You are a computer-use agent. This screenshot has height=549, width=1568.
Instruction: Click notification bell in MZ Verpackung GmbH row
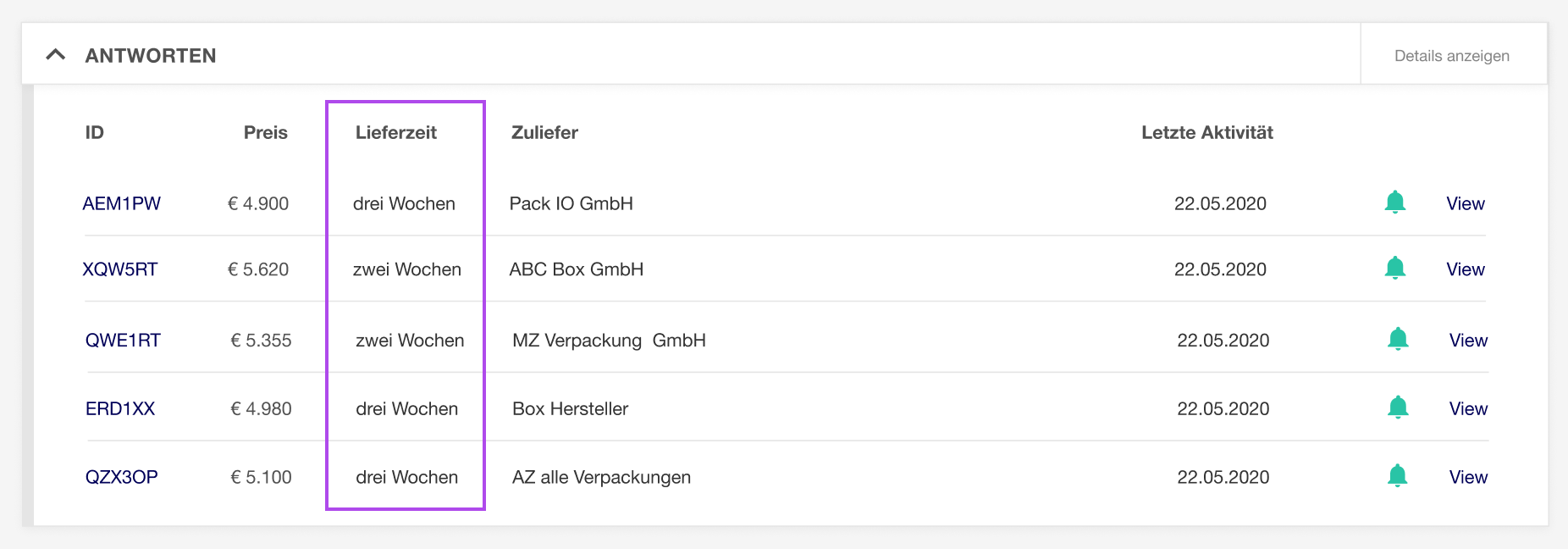click(x=1398, y=339)
